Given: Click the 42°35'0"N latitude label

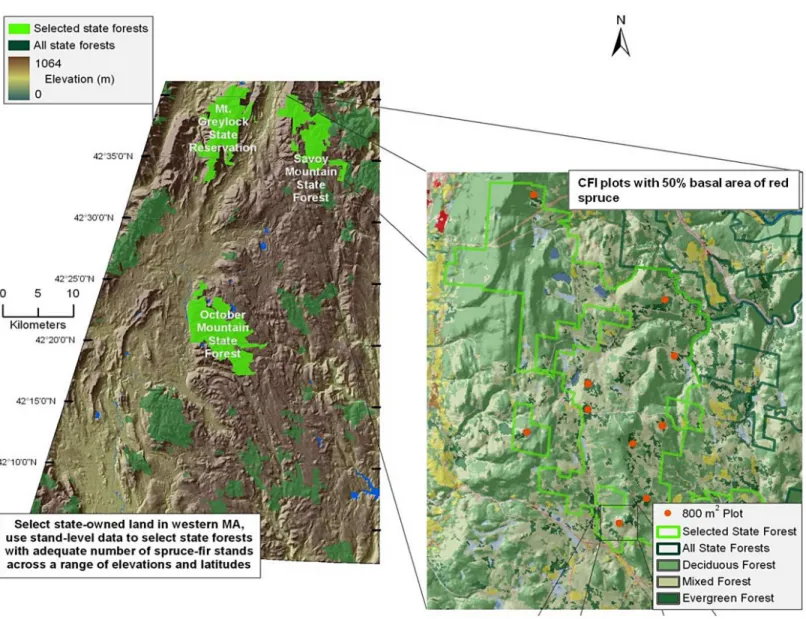Looking at the screenshot, I should 113,156.
